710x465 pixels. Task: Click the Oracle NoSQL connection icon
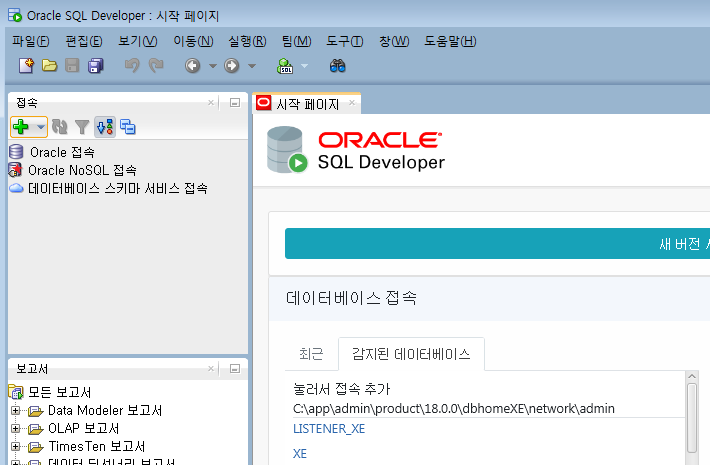(15, 170)
